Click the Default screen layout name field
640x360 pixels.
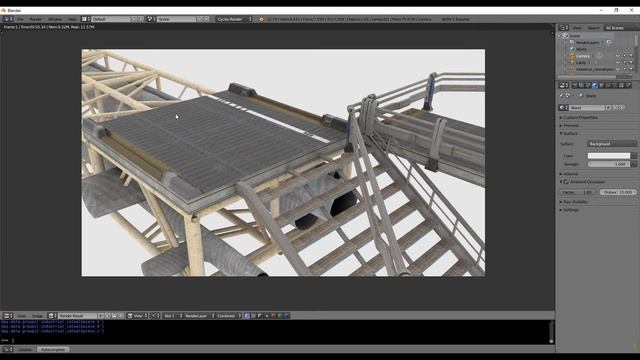click(110, 19)
